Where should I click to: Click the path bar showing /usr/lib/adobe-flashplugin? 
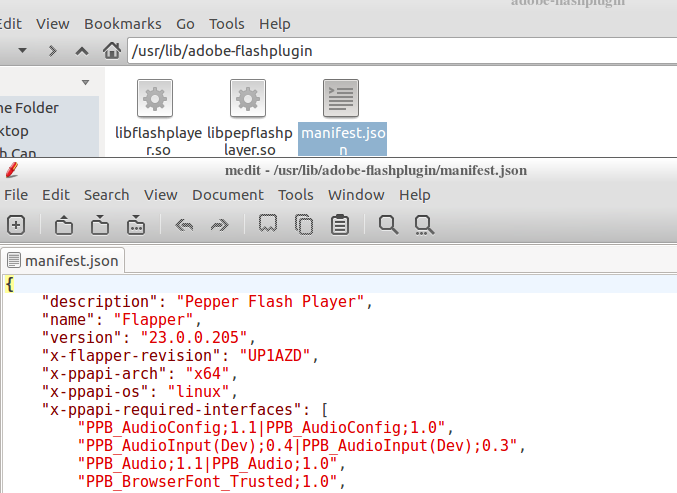click(x=402, y=51)
